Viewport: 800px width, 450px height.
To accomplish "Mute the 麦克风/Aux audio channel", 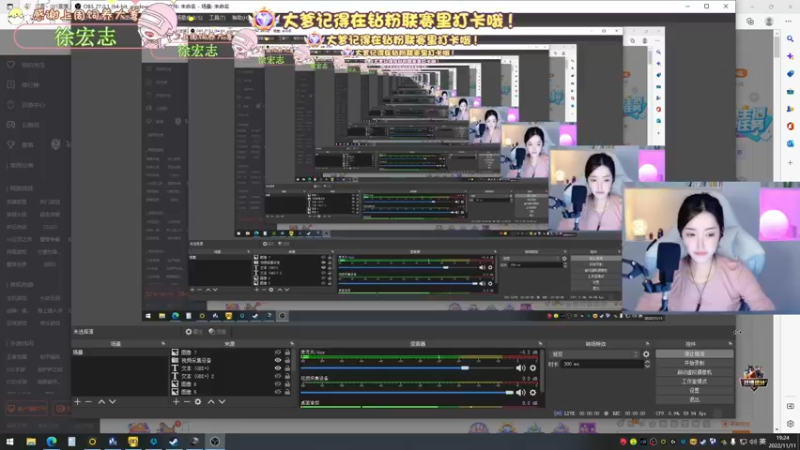I will [x=520, y=368].
